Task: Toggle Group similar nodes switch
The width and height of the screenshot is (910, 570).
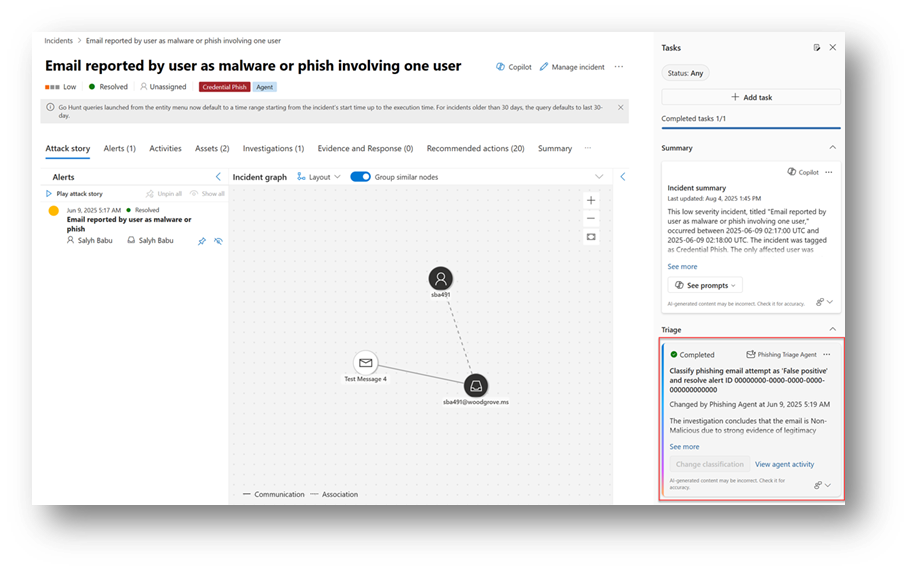Action: coord(360,177)
